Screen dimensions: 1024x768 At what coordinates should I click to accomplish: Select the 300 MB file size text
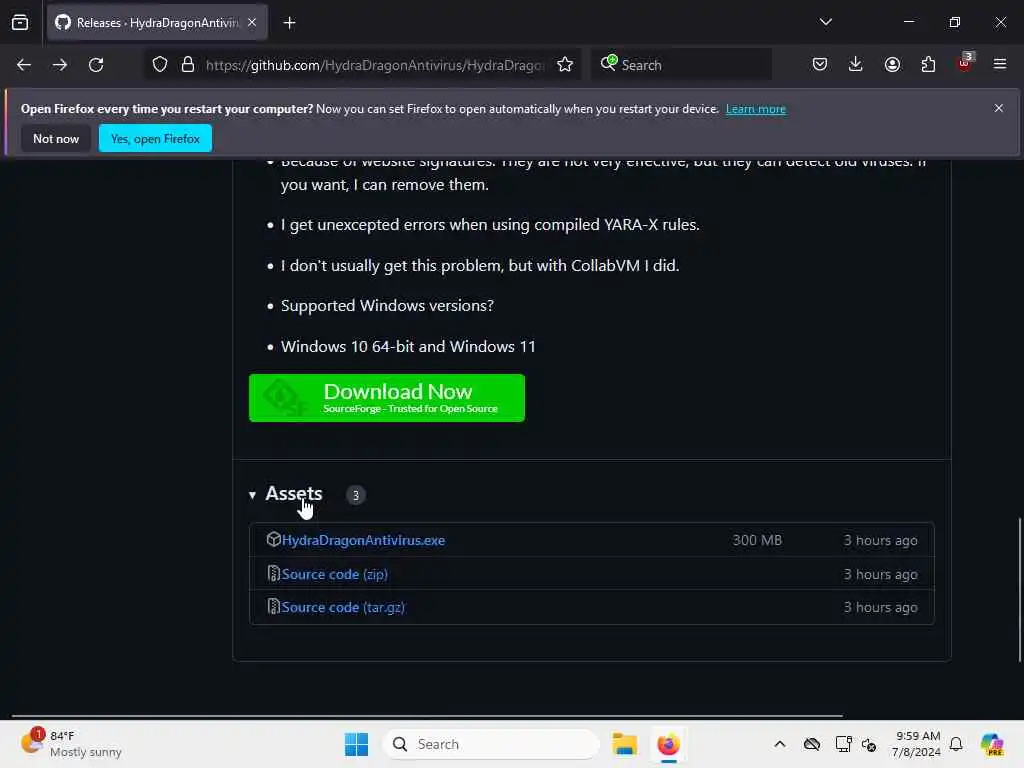(x=757, y=540)
